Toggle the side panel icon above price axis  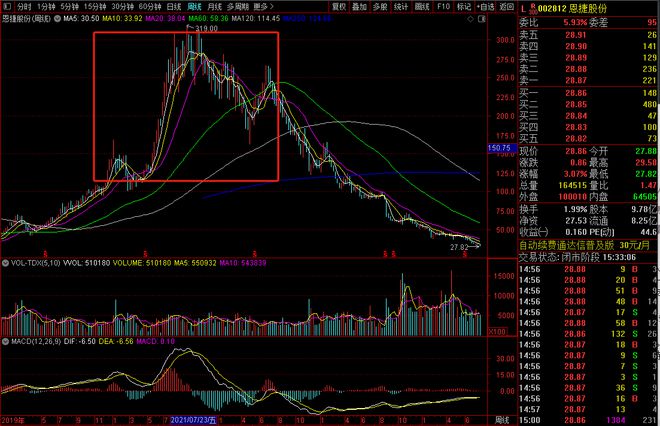pos(482,19)
